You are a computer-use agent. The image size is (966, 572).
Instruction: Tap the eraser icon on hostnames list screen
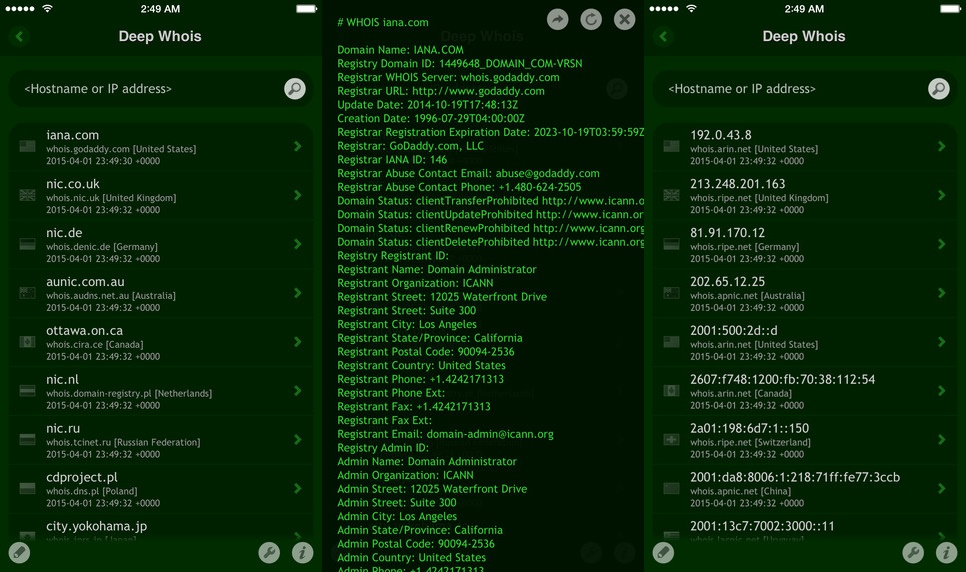(19, 552)
